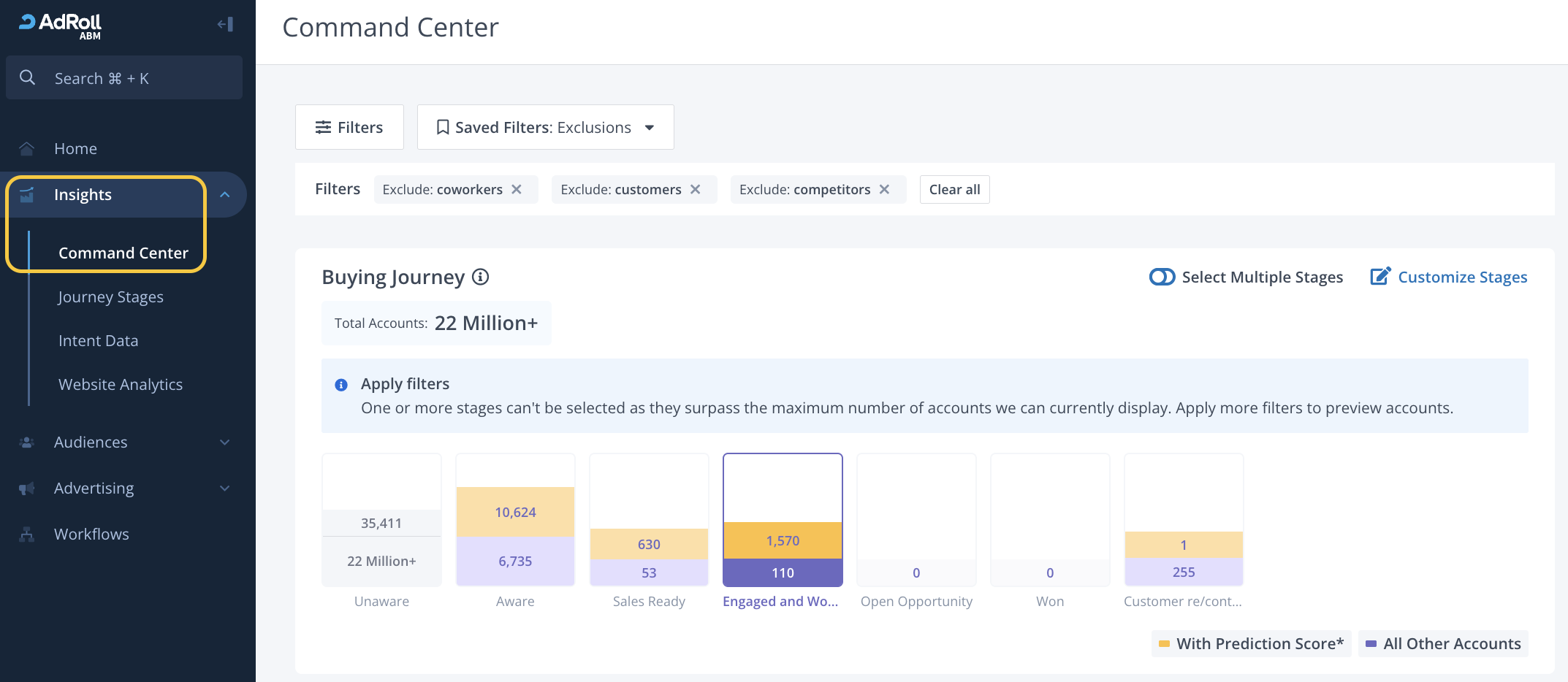The height and width of the screenshot is (682, 1568).
Task: Click the Workflows sidebar icon
Action: (x=27, y=535)
